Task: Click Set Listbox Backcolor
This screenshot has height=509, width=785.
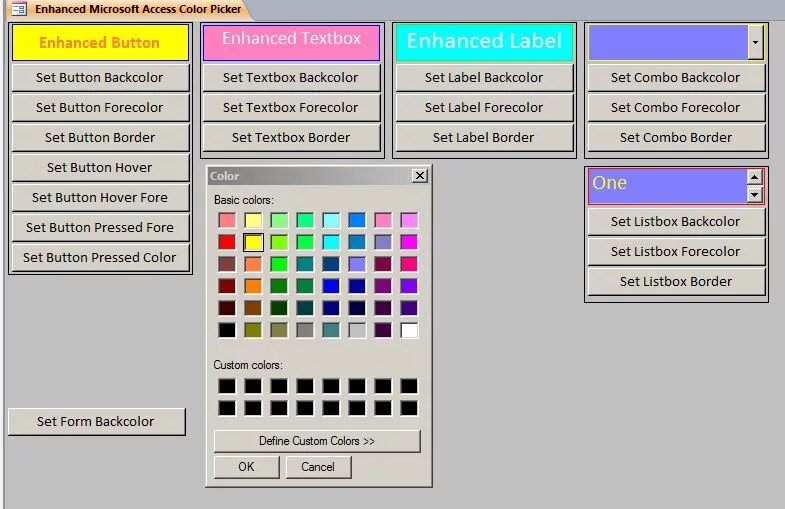Action: coord(676,222)
